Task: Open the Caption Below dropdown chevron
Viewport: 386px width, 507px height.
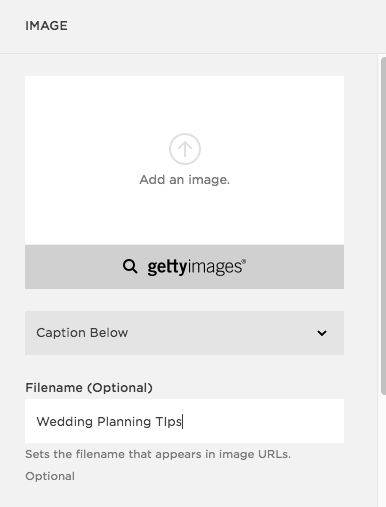Action: pos(322,333)
